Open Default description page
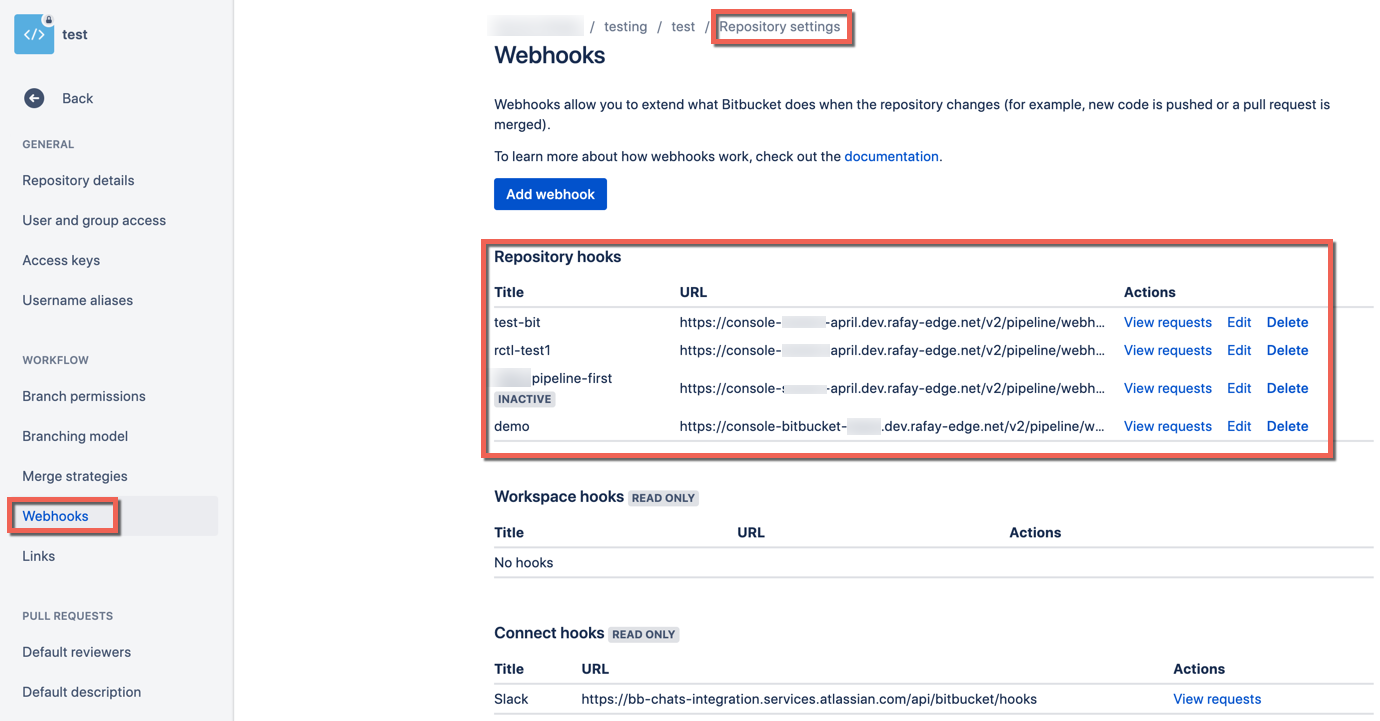This screenshot has width=1380, height=721. (x=81, y=692)
